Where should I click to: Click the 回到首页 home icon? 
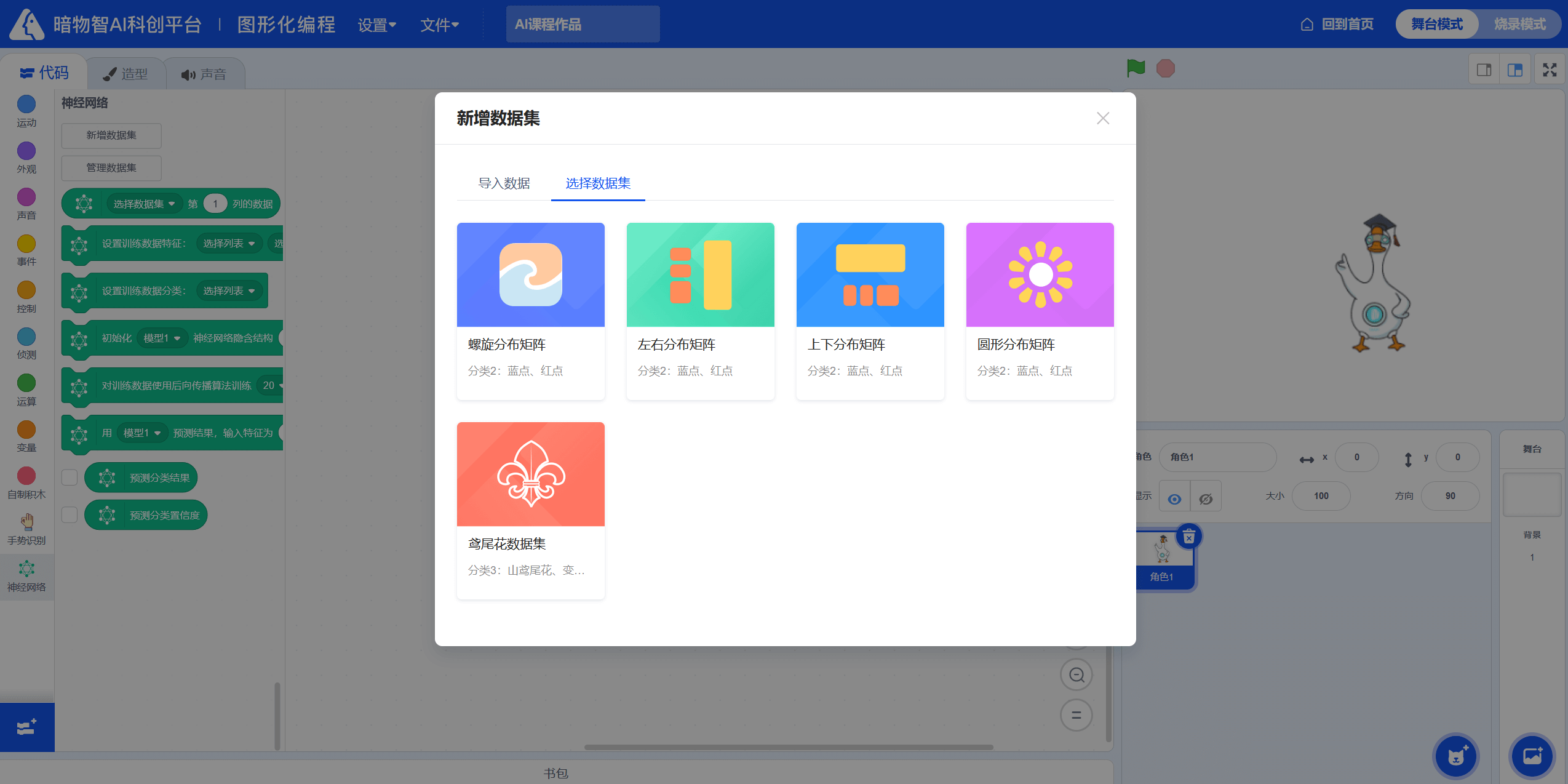[1307, 24]
